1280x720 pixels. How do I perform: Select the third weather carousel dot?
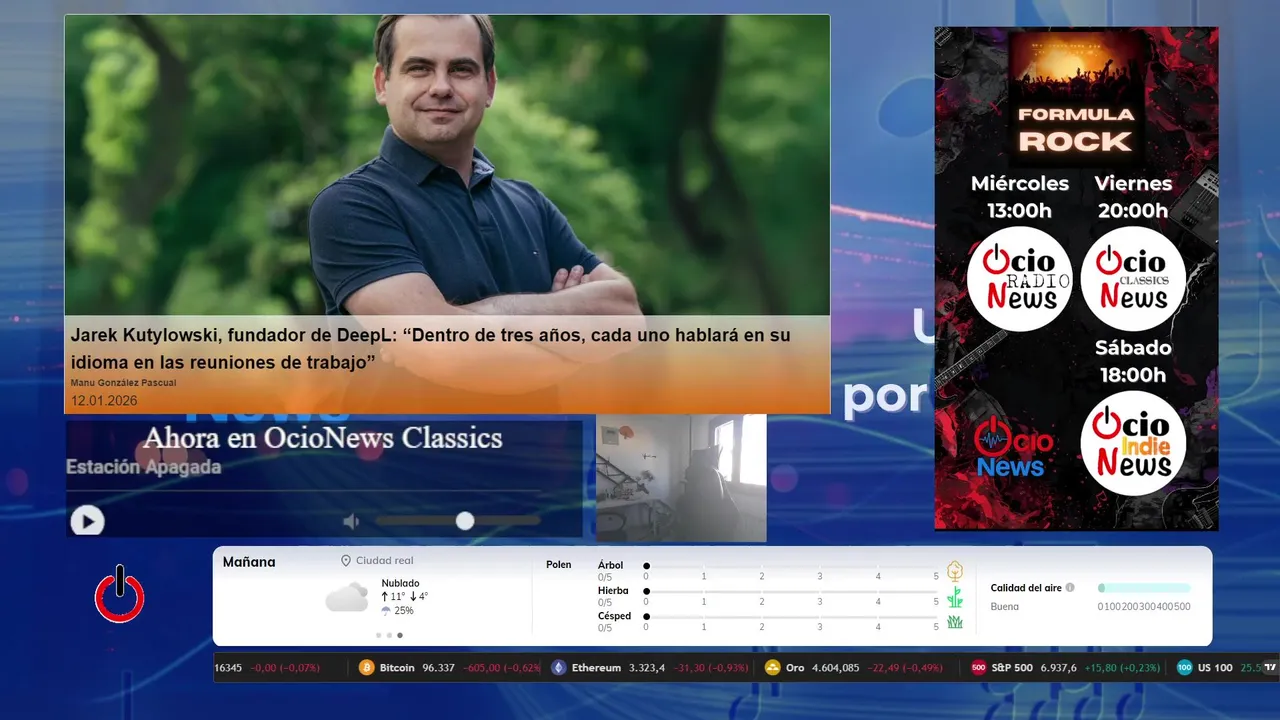400,635
